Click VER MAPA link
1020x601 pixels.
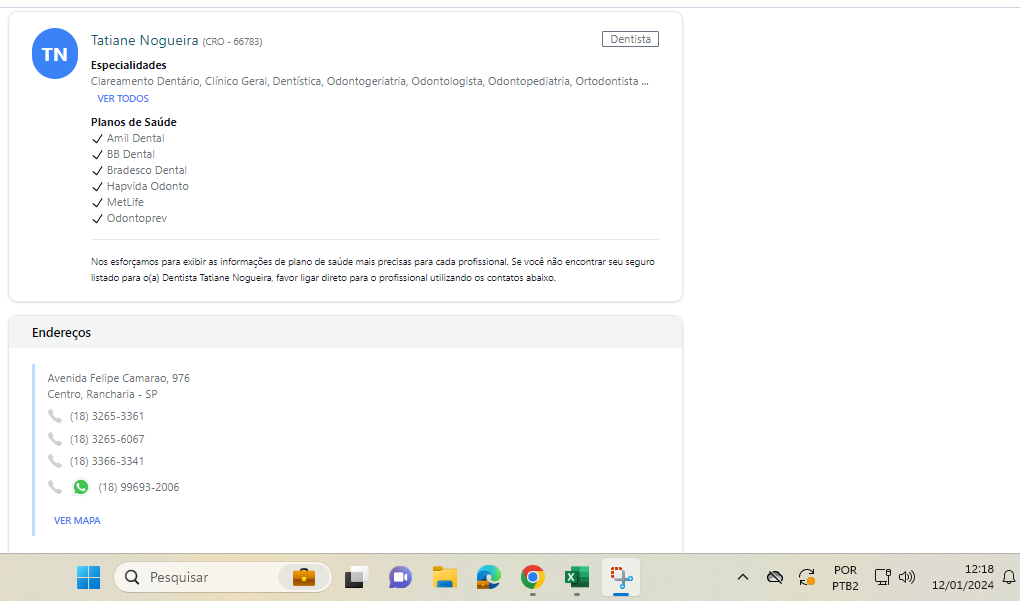pyautogui.click(x=77, y=520)
